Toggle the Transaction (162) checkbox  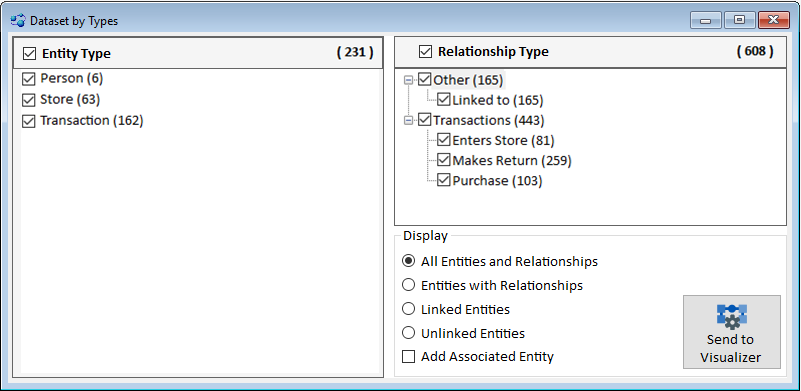pyautogui.click(x=29, y=121)
